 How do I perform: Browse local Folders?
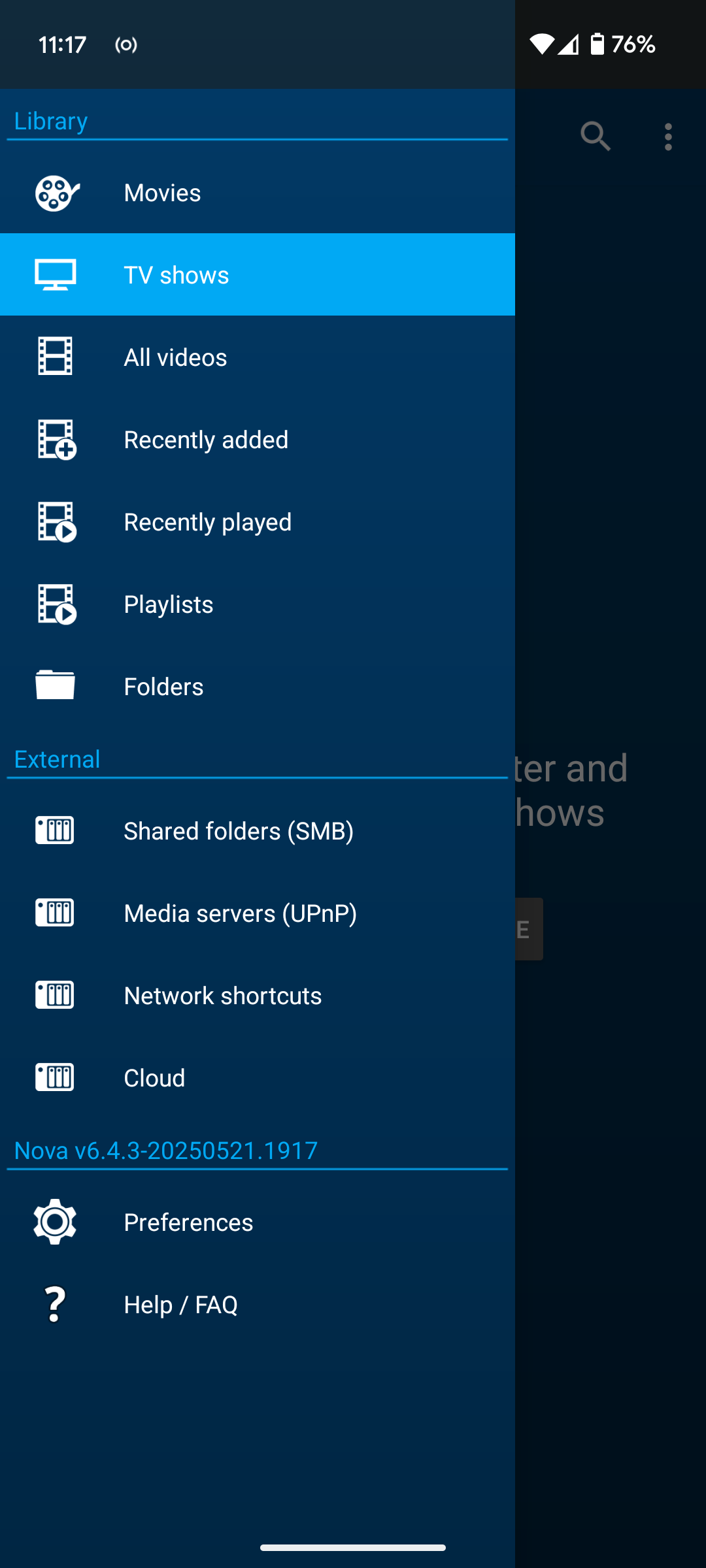pyautogui.click(x=258, y=687)
